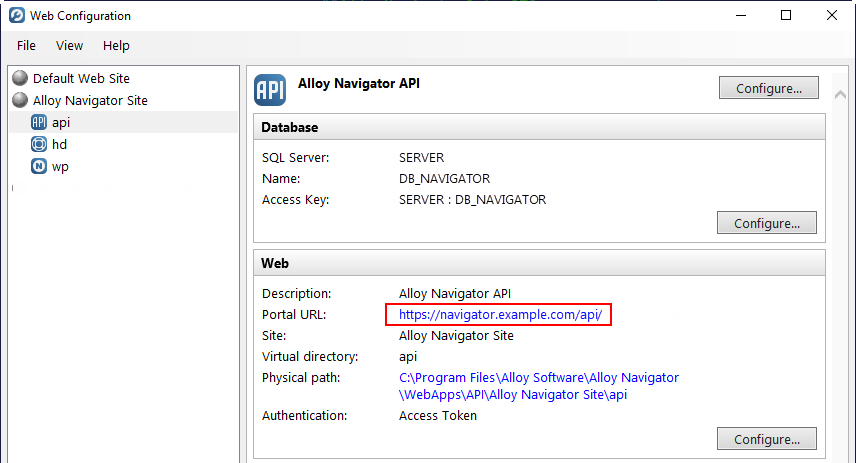
Task: Click the Web section header
Action: tap(539, 263)
